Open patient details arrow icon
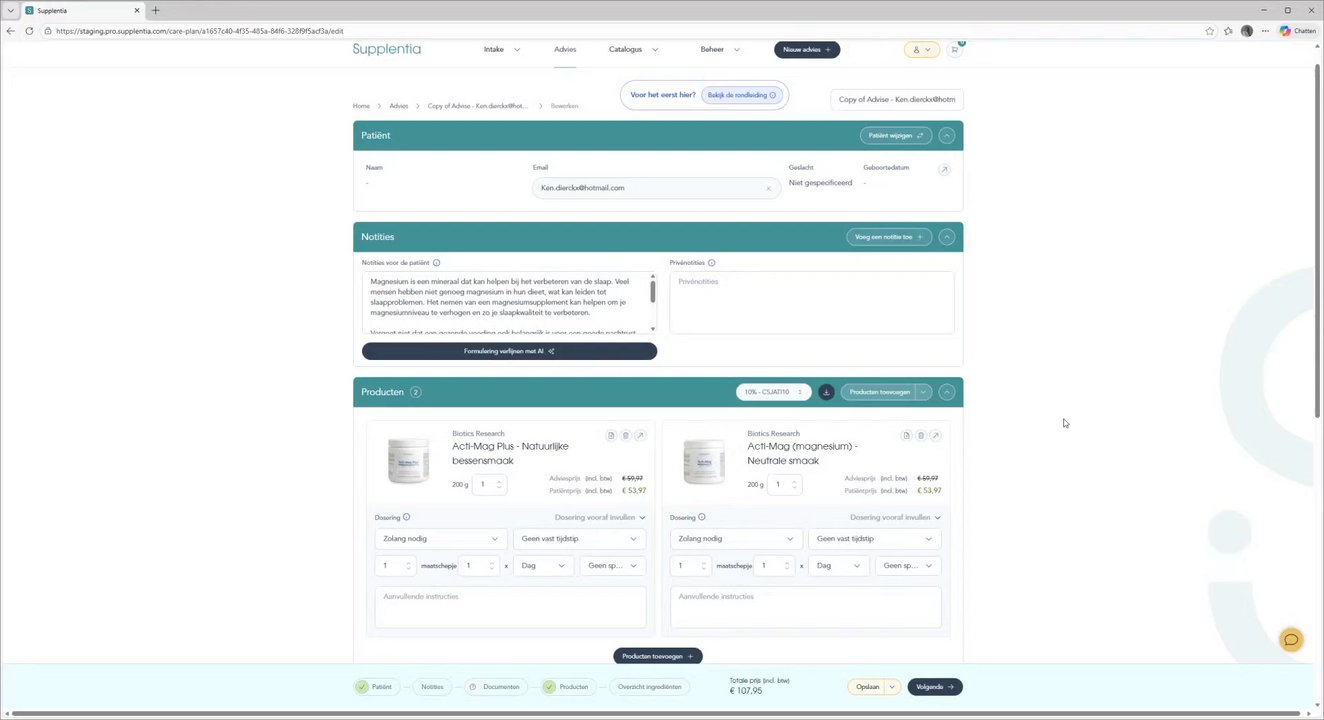1324x720 pixels. pos(944,169)
